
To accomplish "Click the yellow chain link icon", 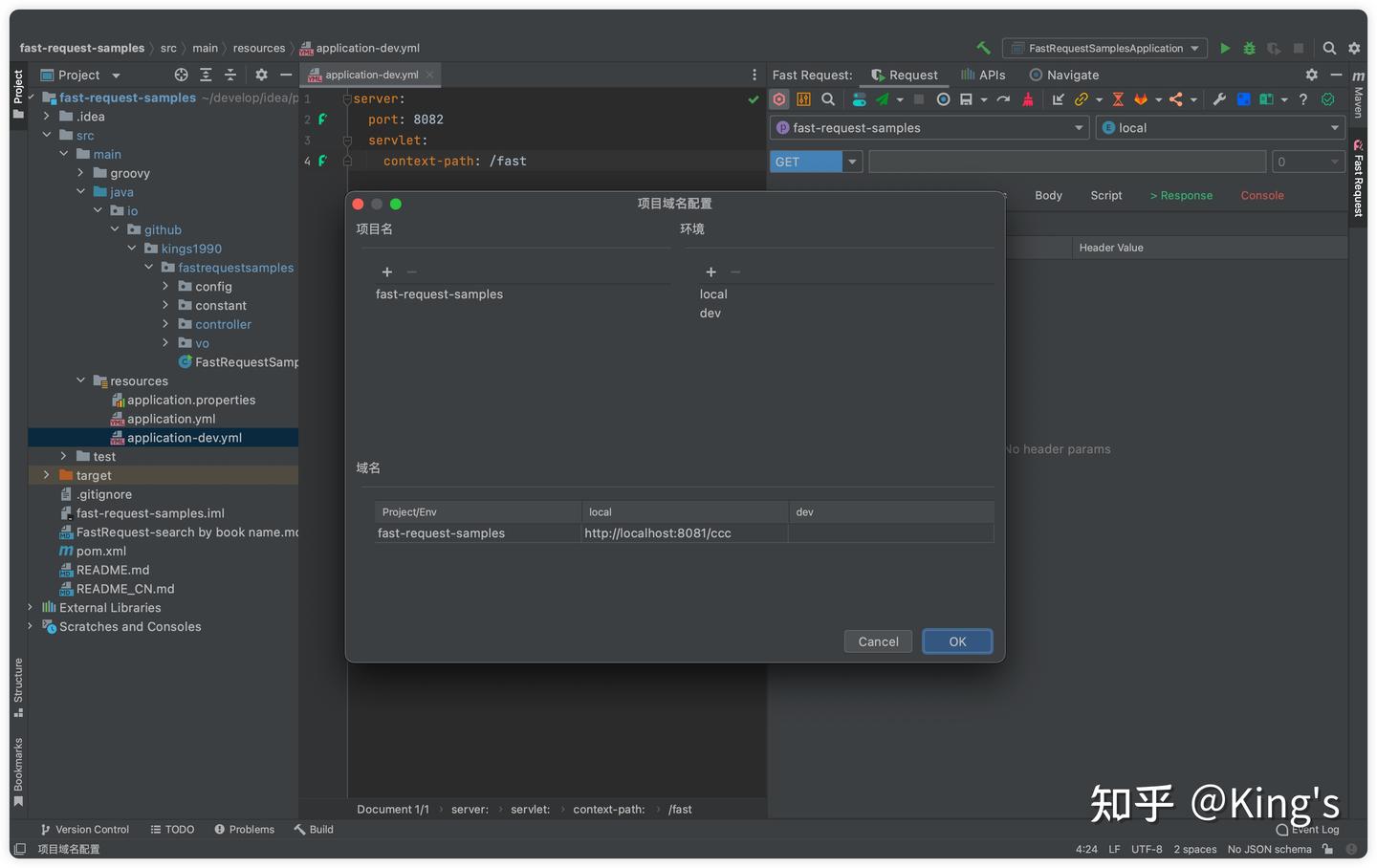I will [x=1082, y=99].
